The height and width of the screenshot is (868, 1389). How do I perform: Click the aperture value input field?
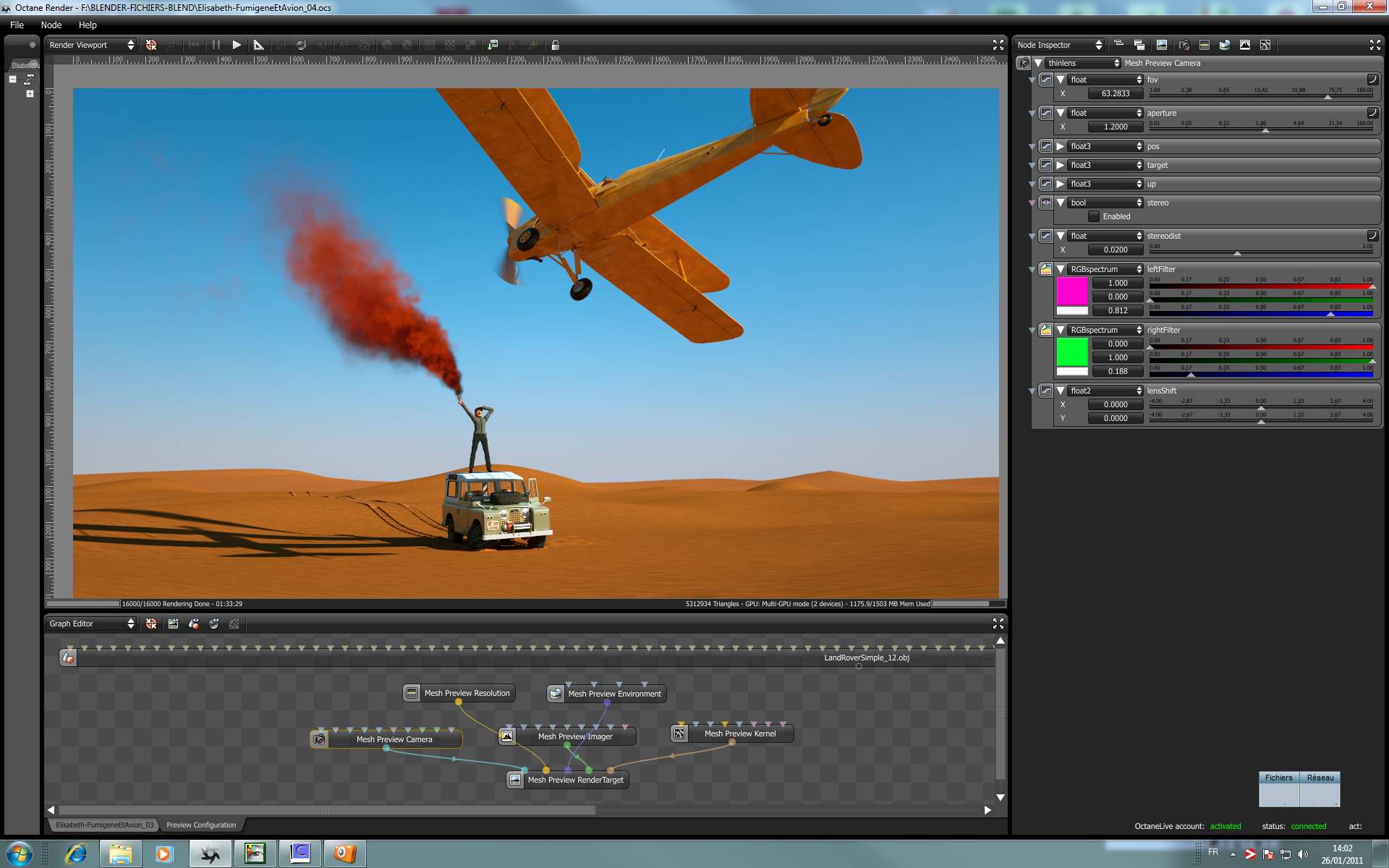click(1115, 127)
